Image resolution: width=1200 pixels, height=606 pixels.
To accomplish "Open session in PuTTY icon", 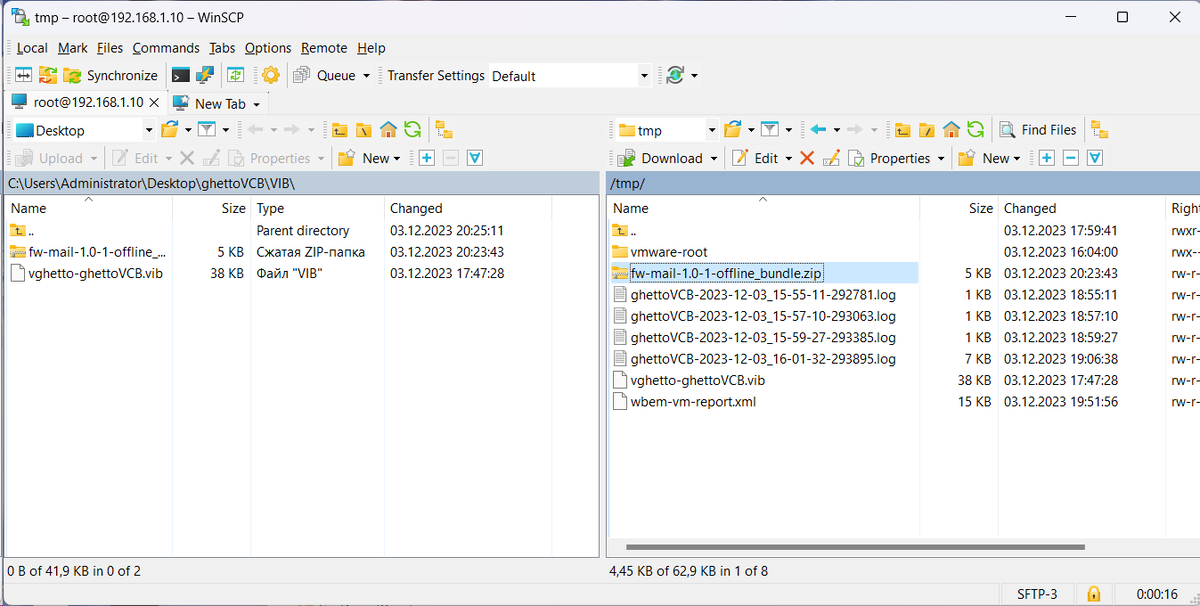I will tap(205, 75).
